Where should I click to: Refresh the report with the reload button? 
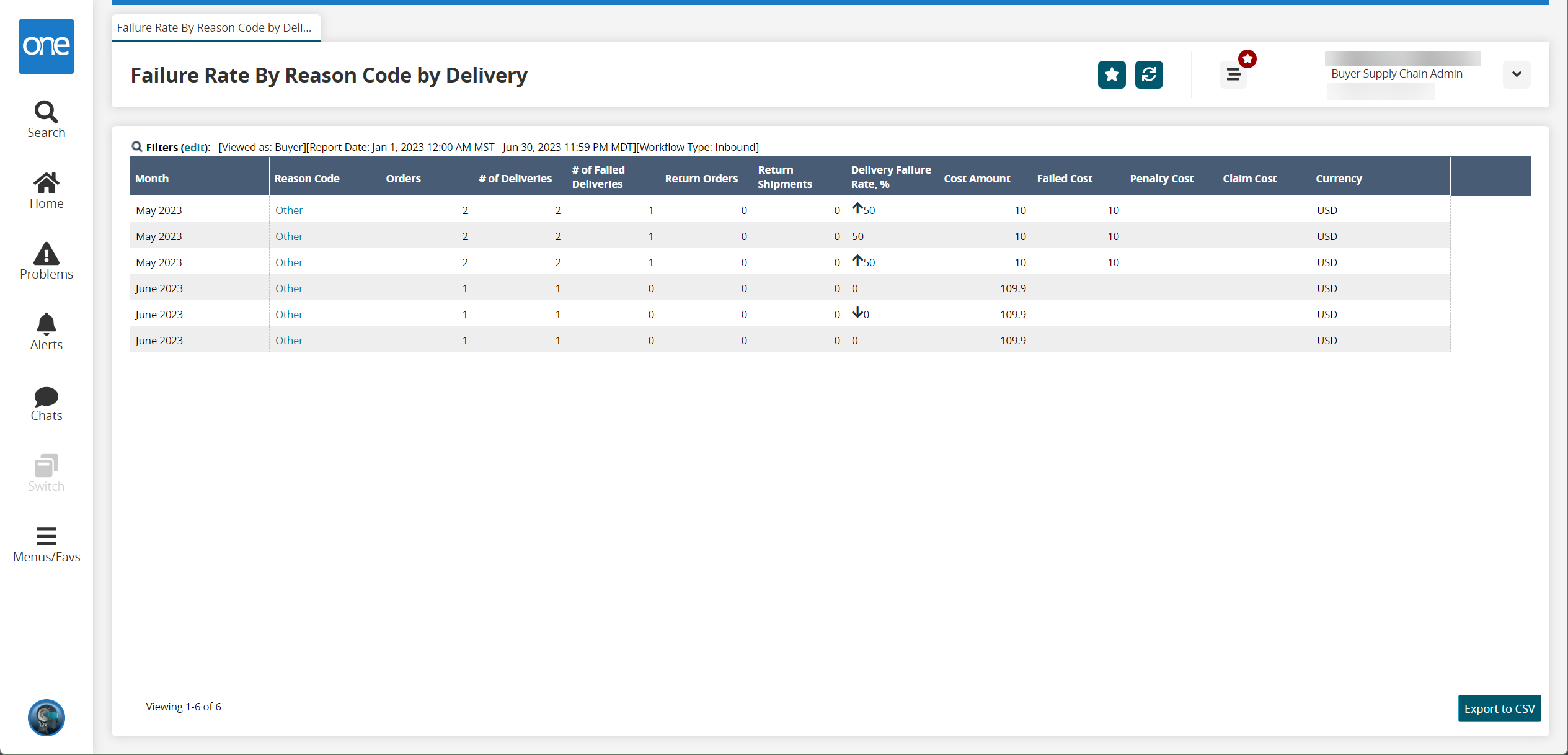pos(1149,74)
